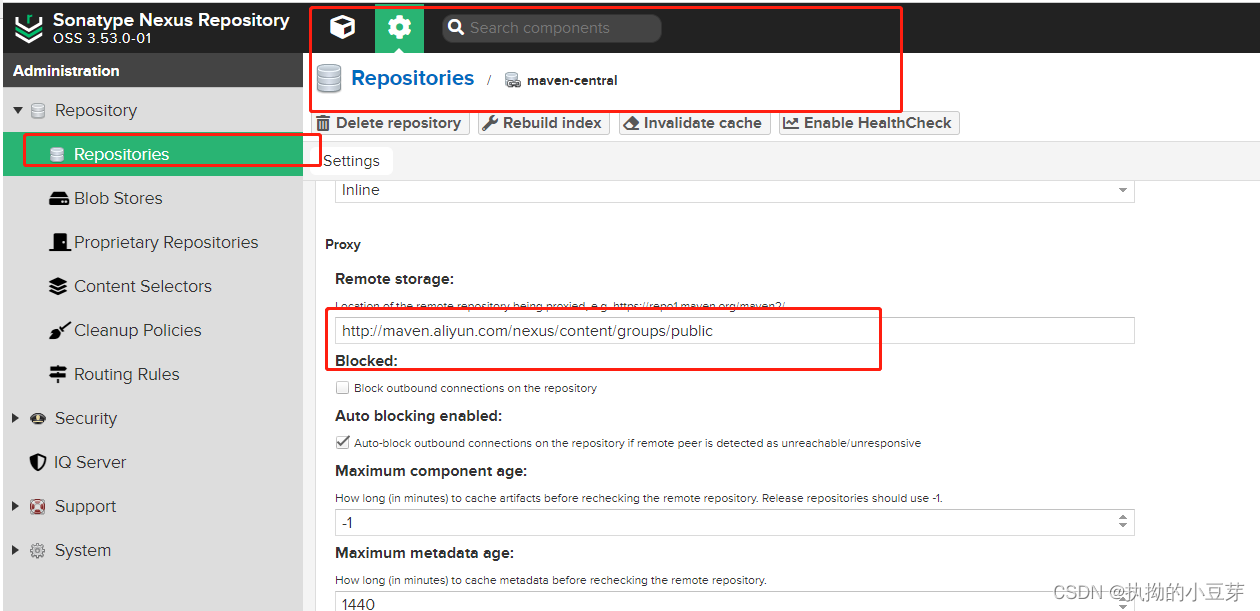Screen dimensions: 1260x611
Task: Expand the System tree node
Action: click(16, 550)
